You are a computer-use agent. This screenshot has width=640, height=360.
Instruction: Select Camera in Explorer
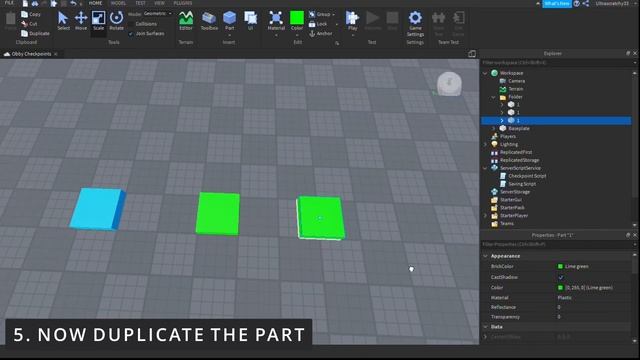[x=516, y=81]
